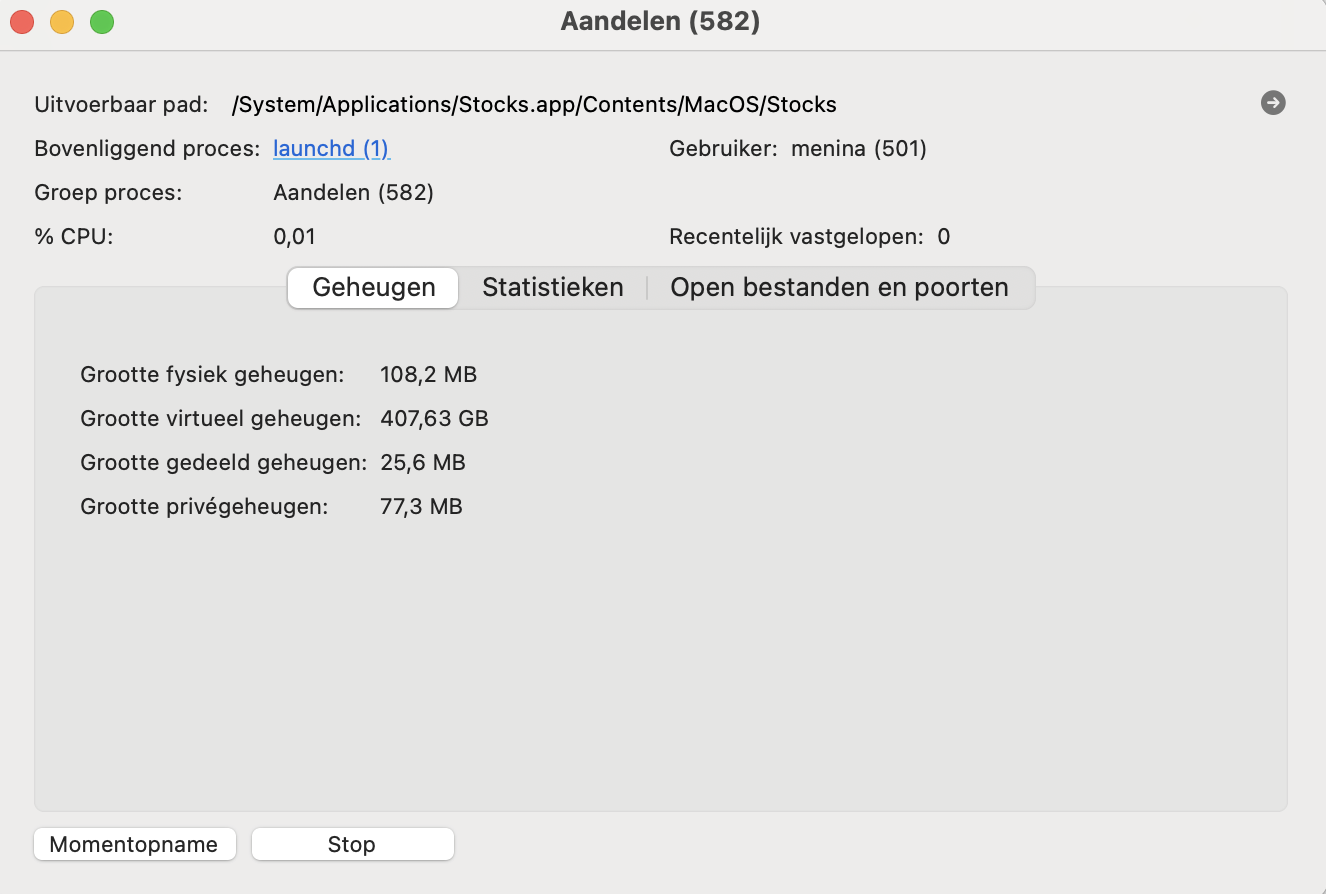
Task: Switch to the Statistieken tab
Action: 553,287
